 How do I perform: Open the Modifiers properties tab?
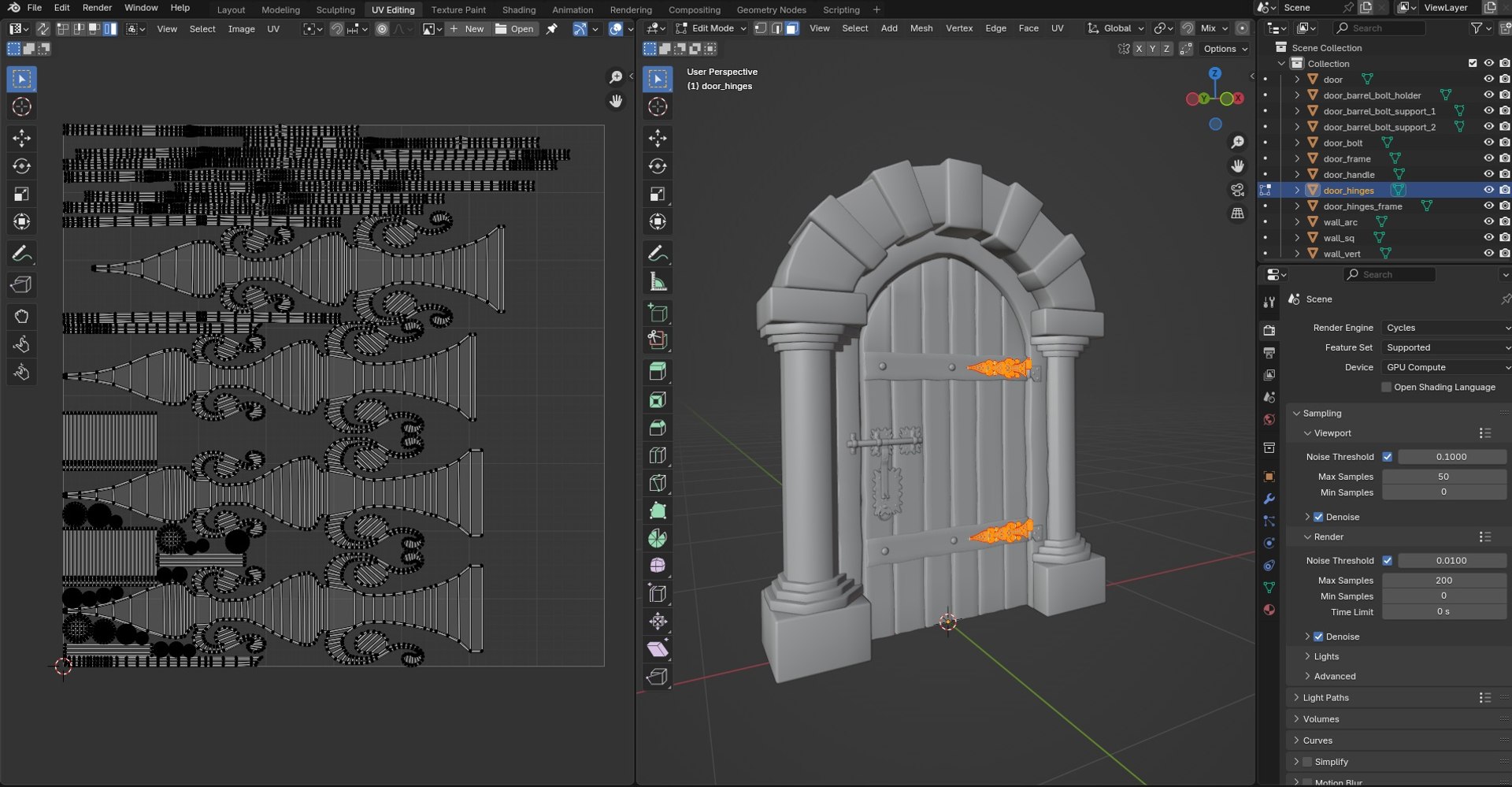[x=1269, y=499]
